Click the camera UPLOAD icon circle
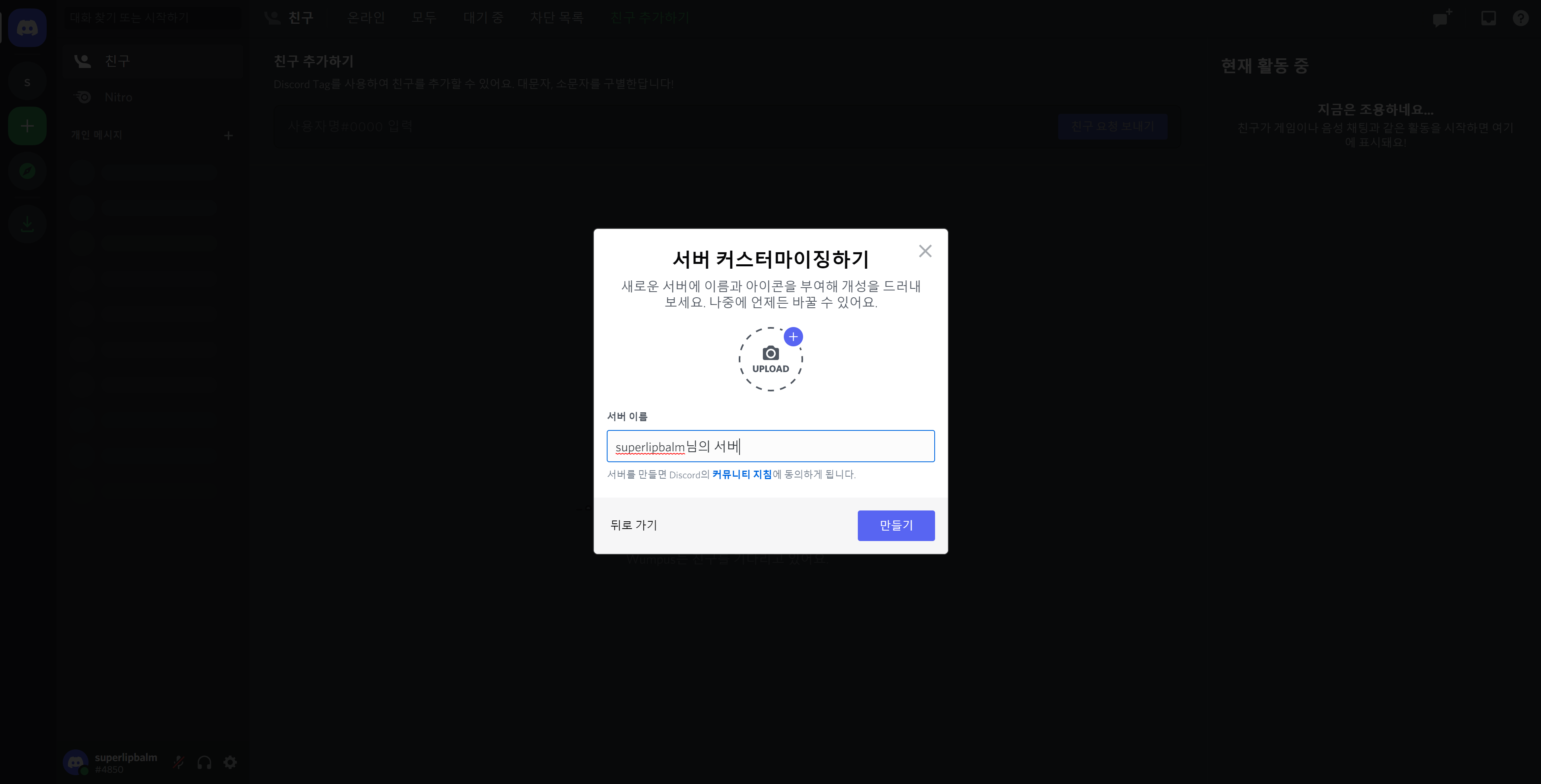This screenshot has height=784, width=1541. [x=770, y=359]
